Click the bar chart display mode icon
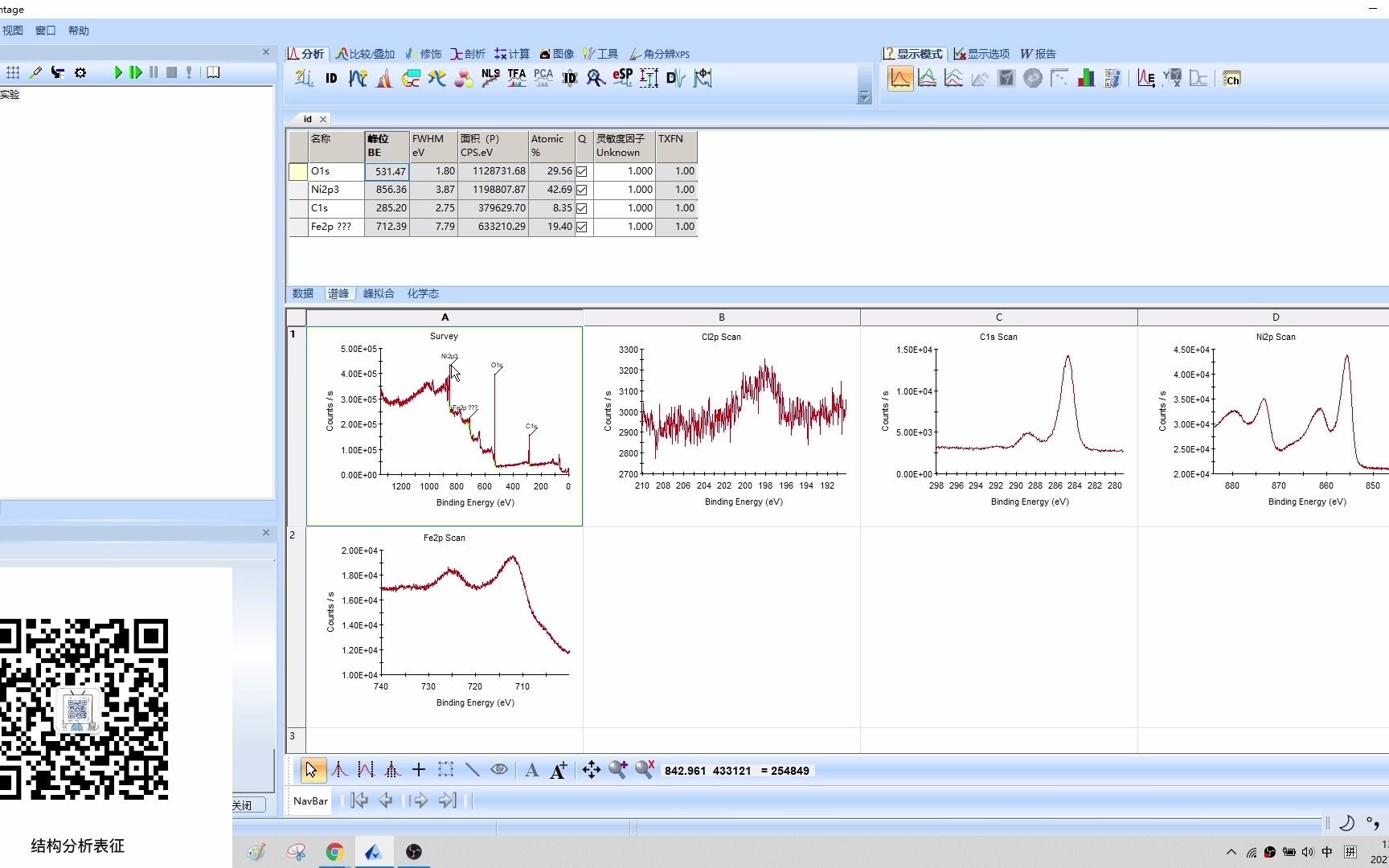This screenshot has height=868, width=1389. (1086, 78)
